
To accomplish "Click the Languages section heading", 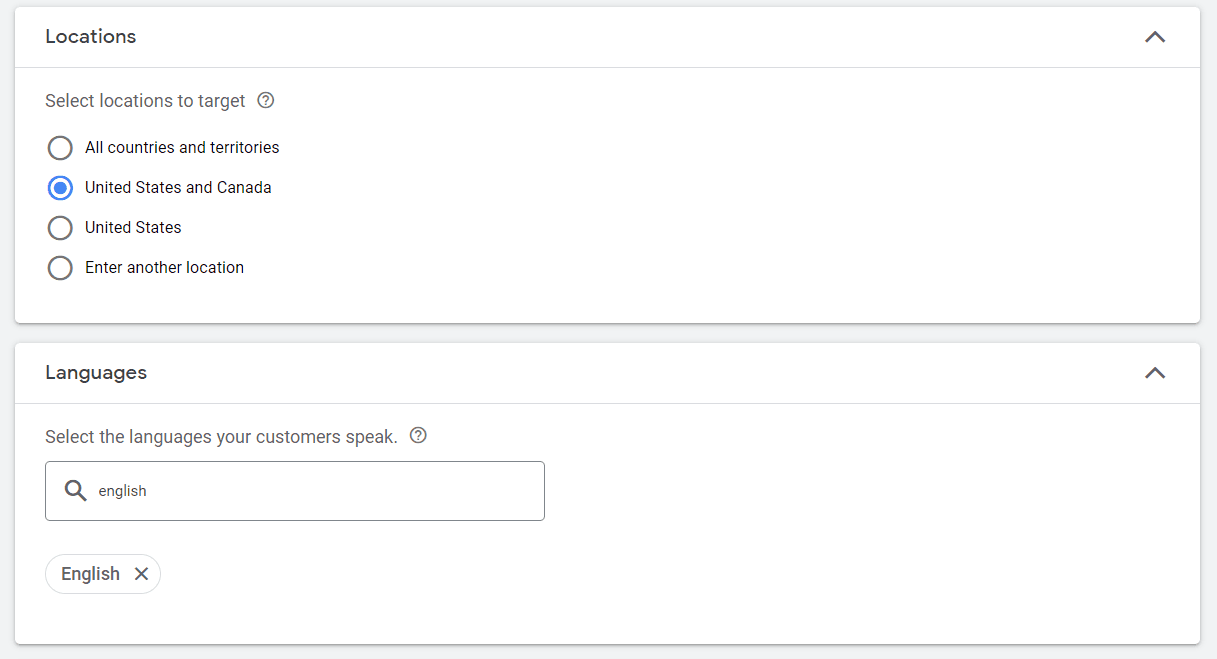I will pos(96,373).
